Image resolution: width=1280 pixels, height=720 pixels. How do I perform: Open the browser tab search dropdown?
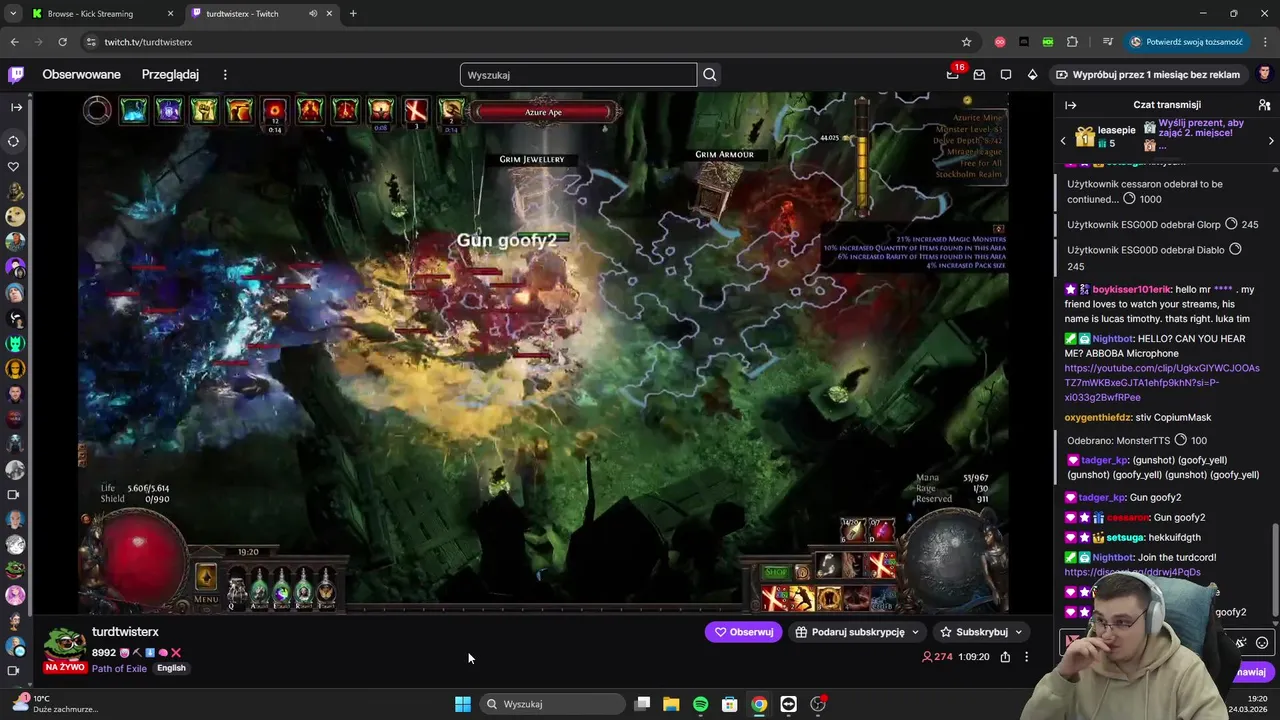pos(12,14)
